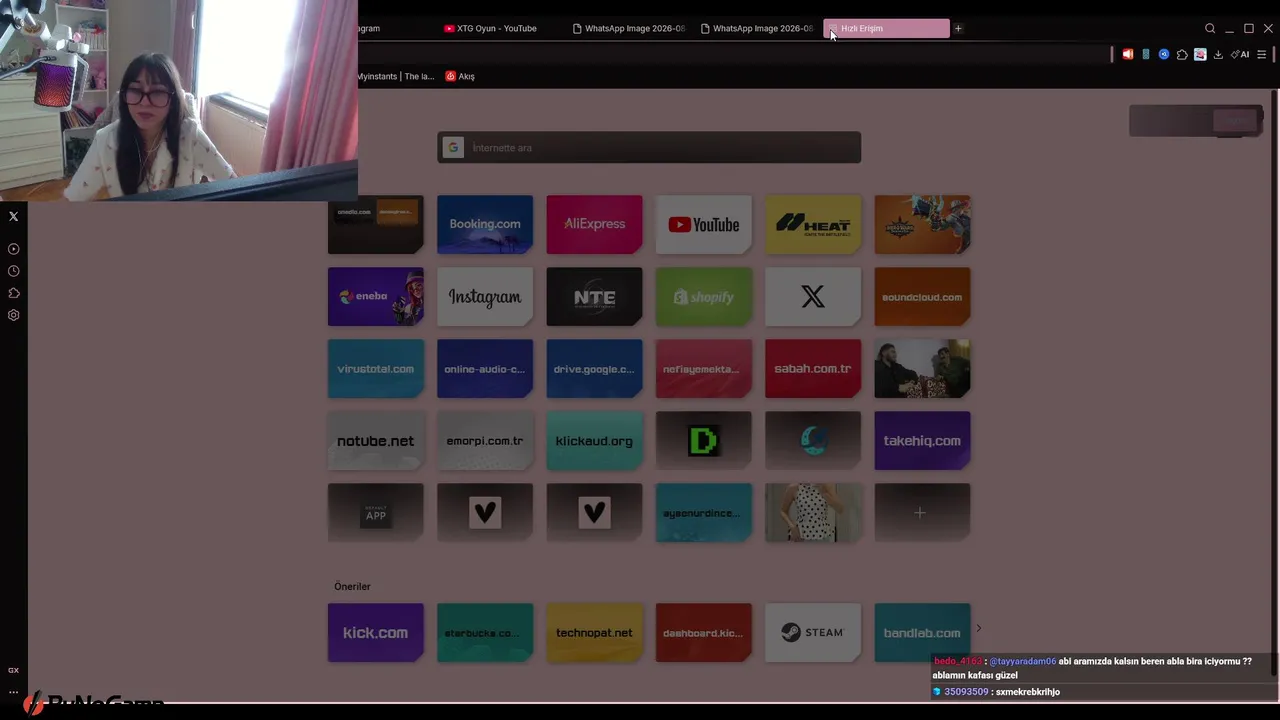Open the starbucks suggestion tile
1280x720 pixels.
pos(485,633)
